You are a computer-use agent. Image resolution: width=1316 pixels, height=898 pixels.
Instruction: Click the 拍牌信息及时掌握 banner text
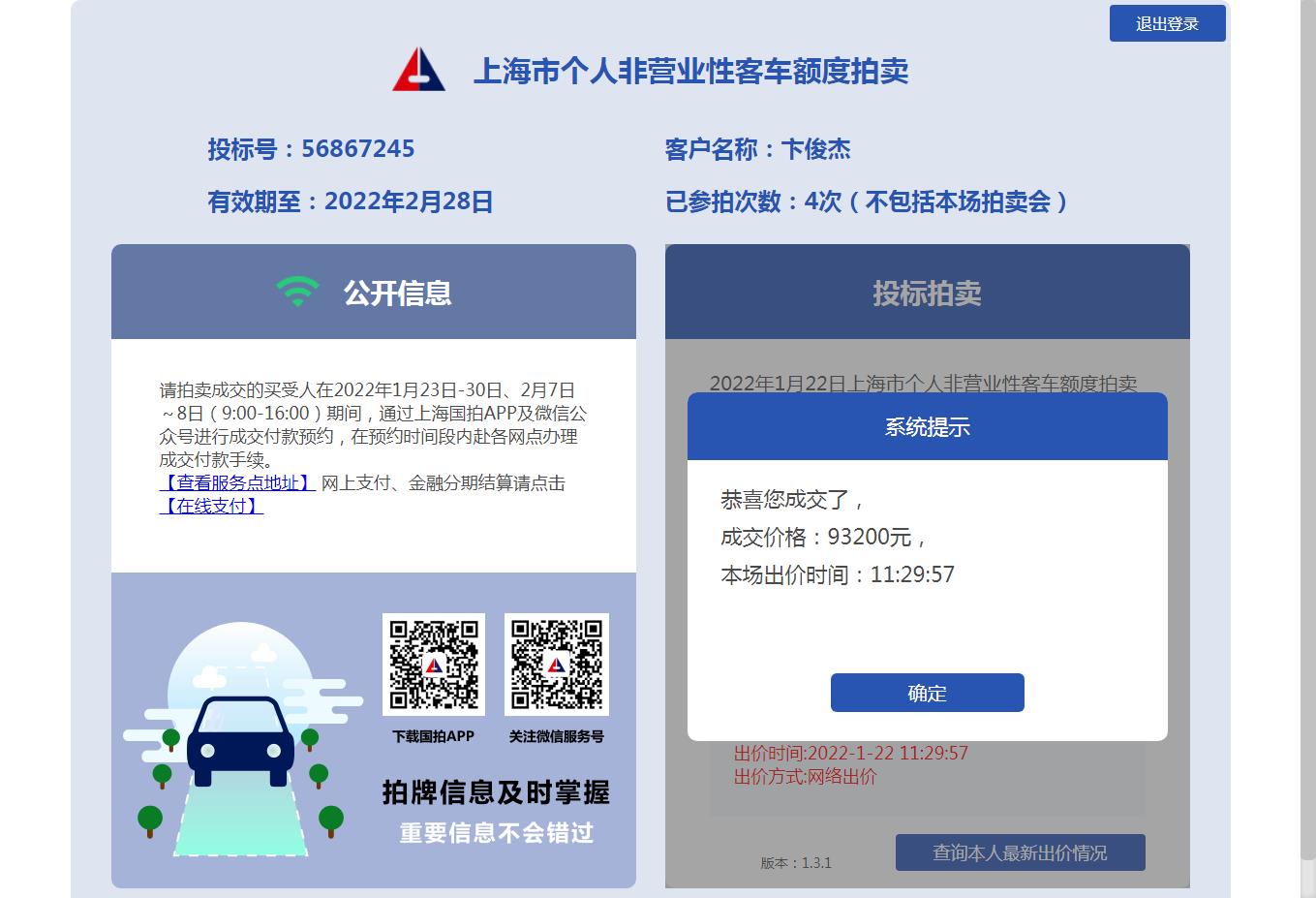click(496, 792)
